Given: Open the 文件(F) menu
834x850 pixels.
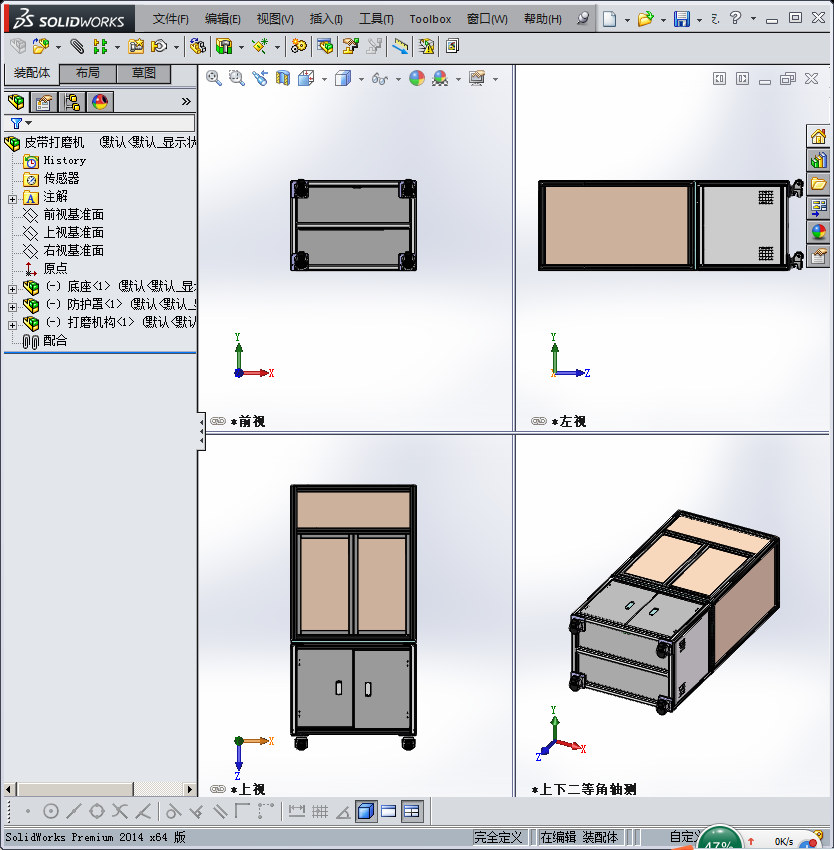Looking at the screenshot, I should coord(170,19).
